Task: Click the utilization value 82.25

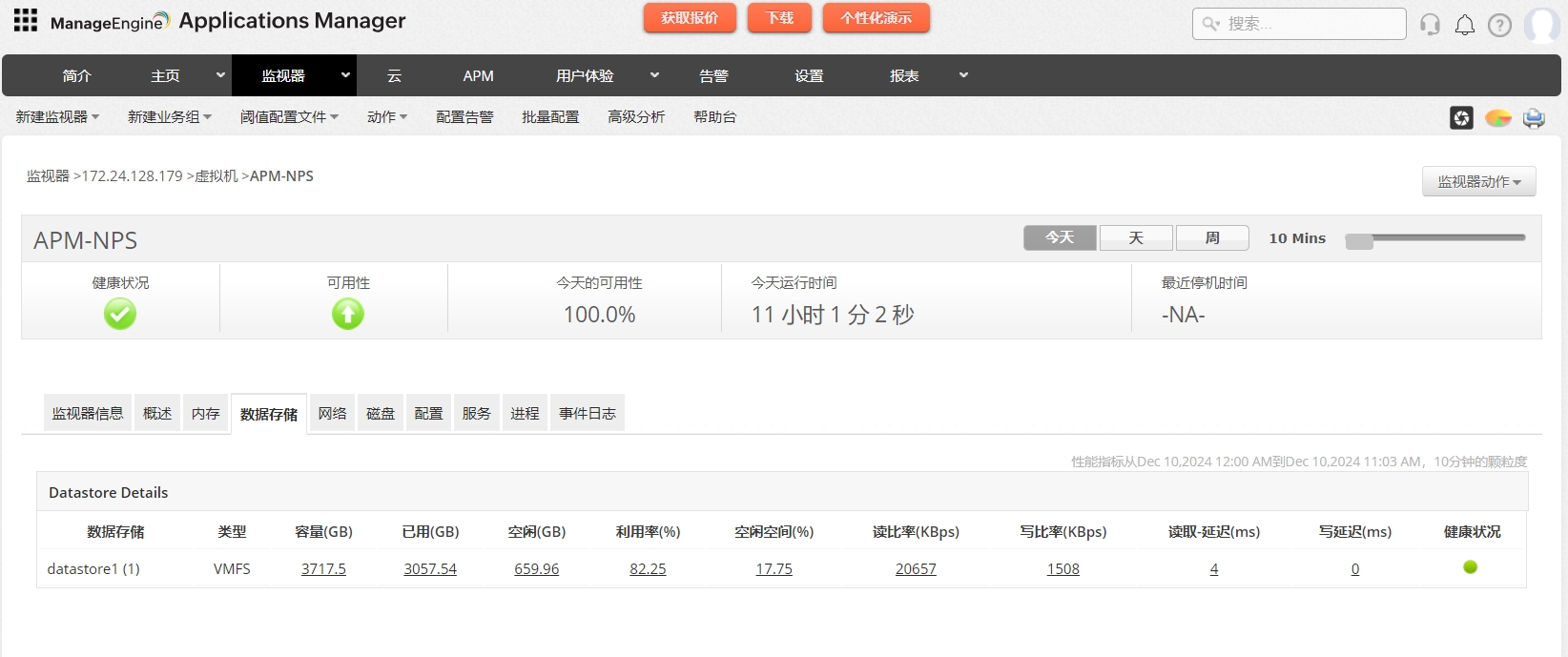Action: [x=648, y=568]
